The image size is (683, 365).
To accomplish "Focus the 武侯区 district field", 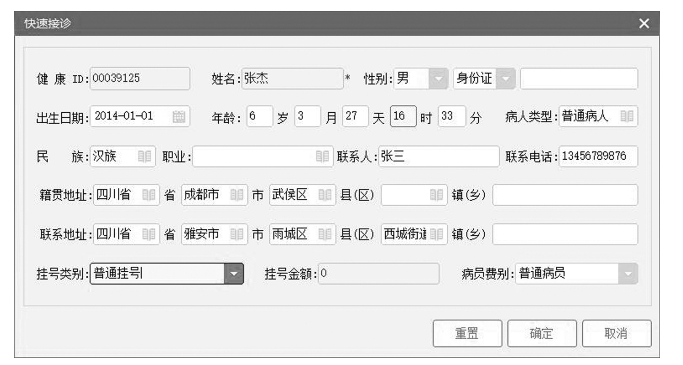I will pos(302,195).
